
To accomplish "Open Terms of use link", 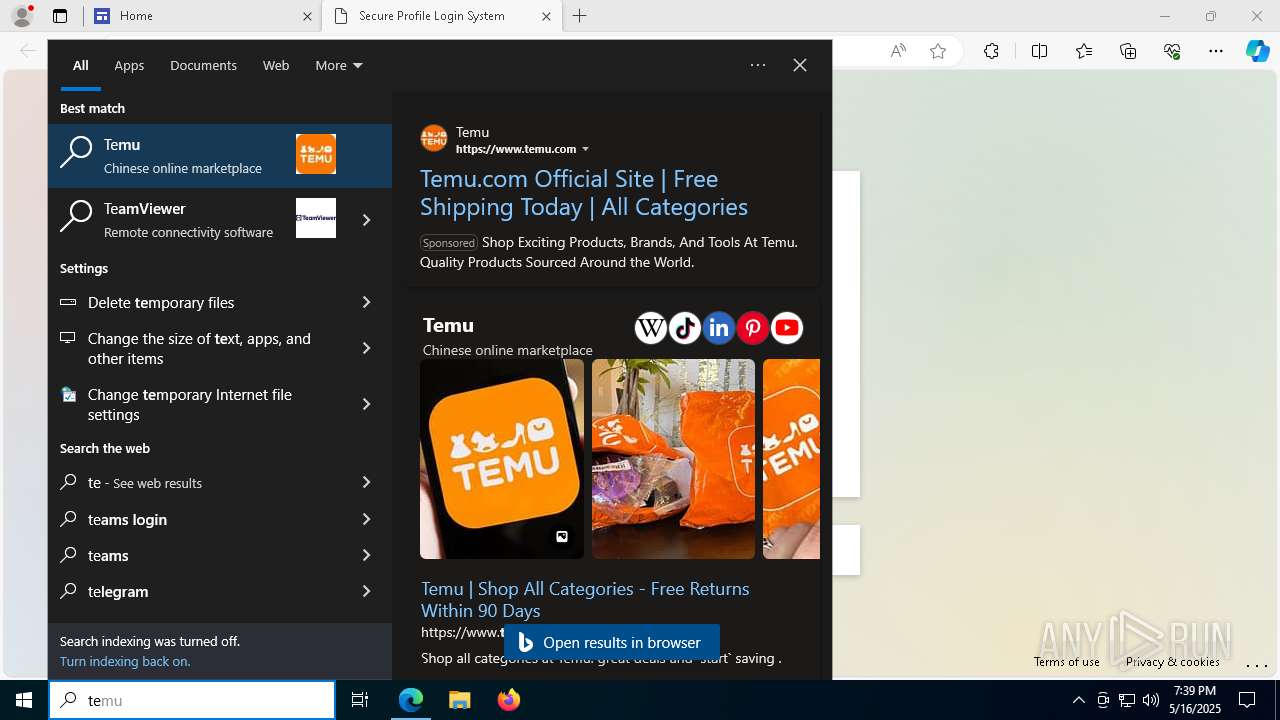I will tap(1067, 661).
